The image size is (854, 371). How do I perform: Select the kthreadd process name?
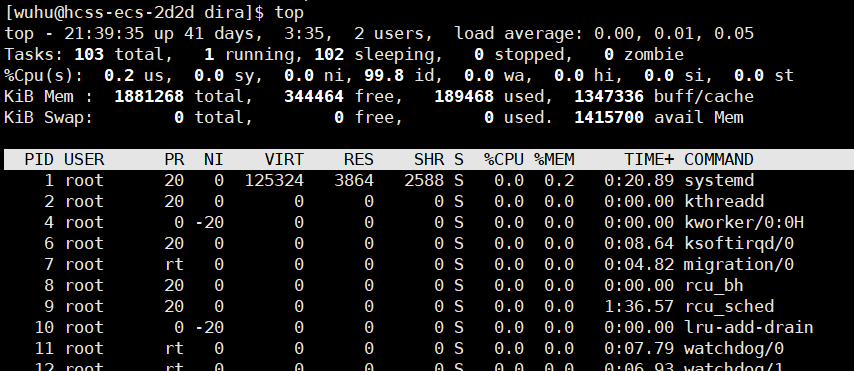(x=724, y=201)
